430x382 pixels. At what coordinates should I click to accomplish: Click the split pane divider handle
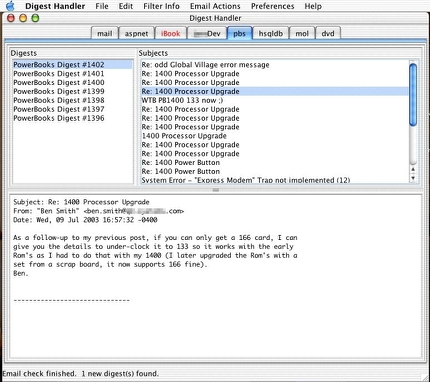pyautogui.click(x=216, y=190)
